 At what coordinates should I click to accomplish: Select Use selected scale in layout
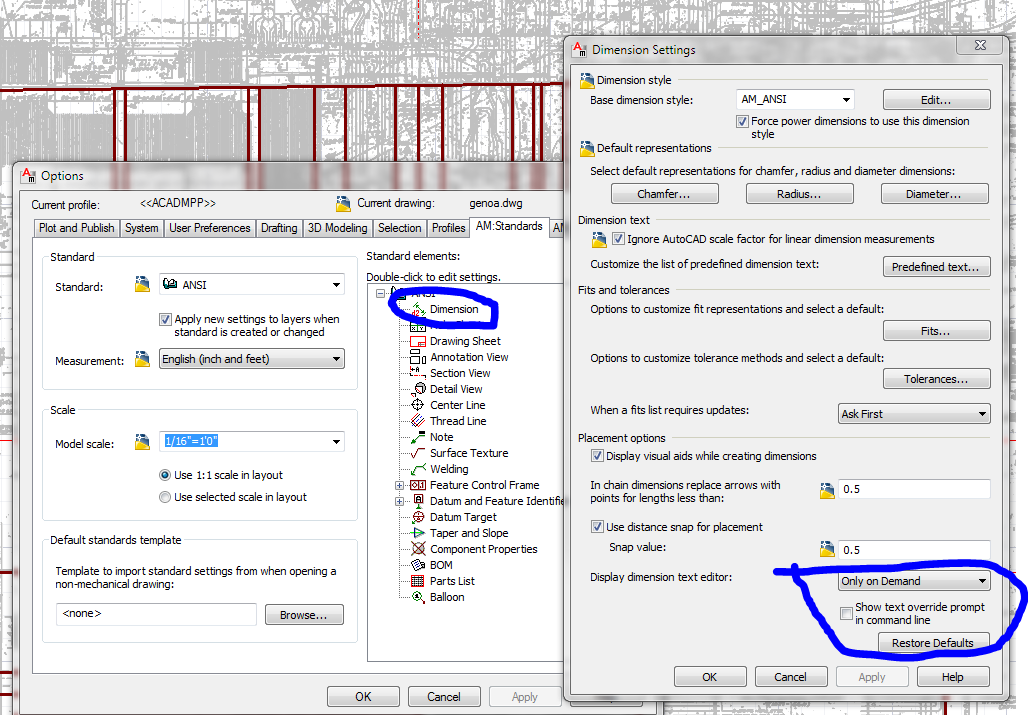click(165, 497)
